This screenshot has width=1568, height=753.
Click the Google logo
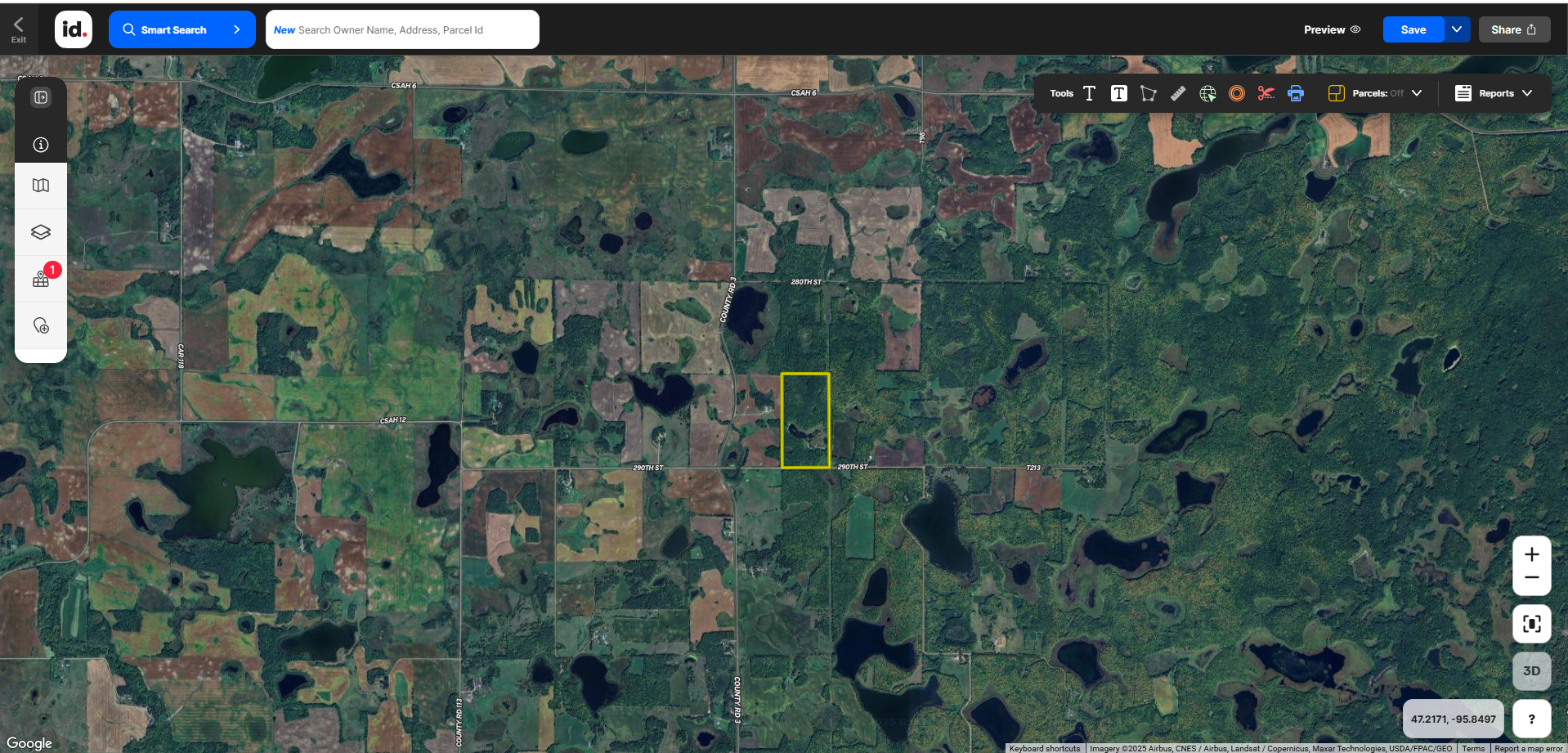(x=29, y=742)
